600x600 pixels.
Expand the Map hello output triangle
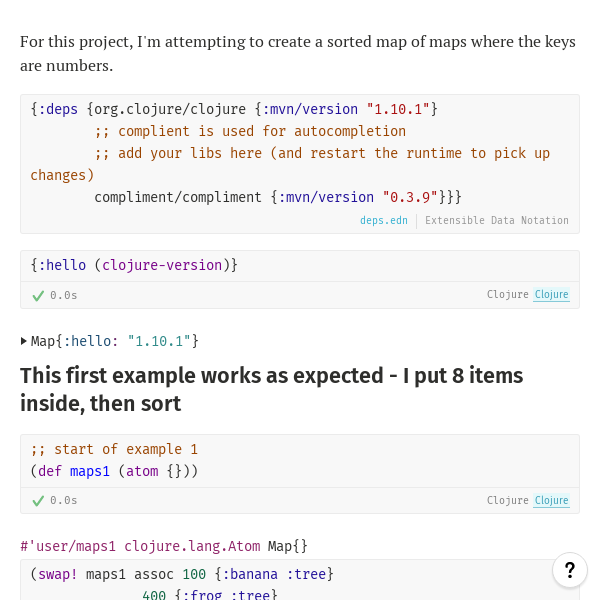point(24,341)
